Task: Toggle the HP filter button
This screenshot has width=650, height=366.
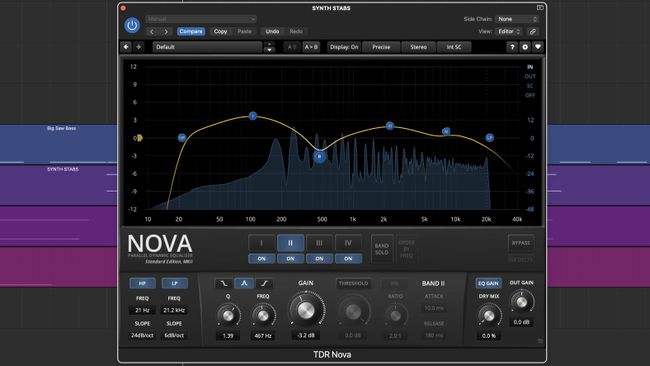Action: coord(142,284)
